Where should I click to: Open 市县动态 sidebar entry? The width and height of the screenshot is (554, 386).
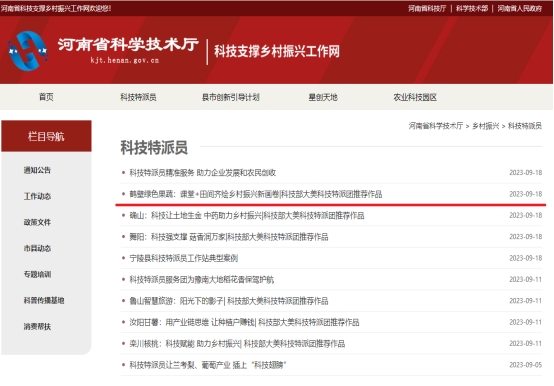coord(37,249)
